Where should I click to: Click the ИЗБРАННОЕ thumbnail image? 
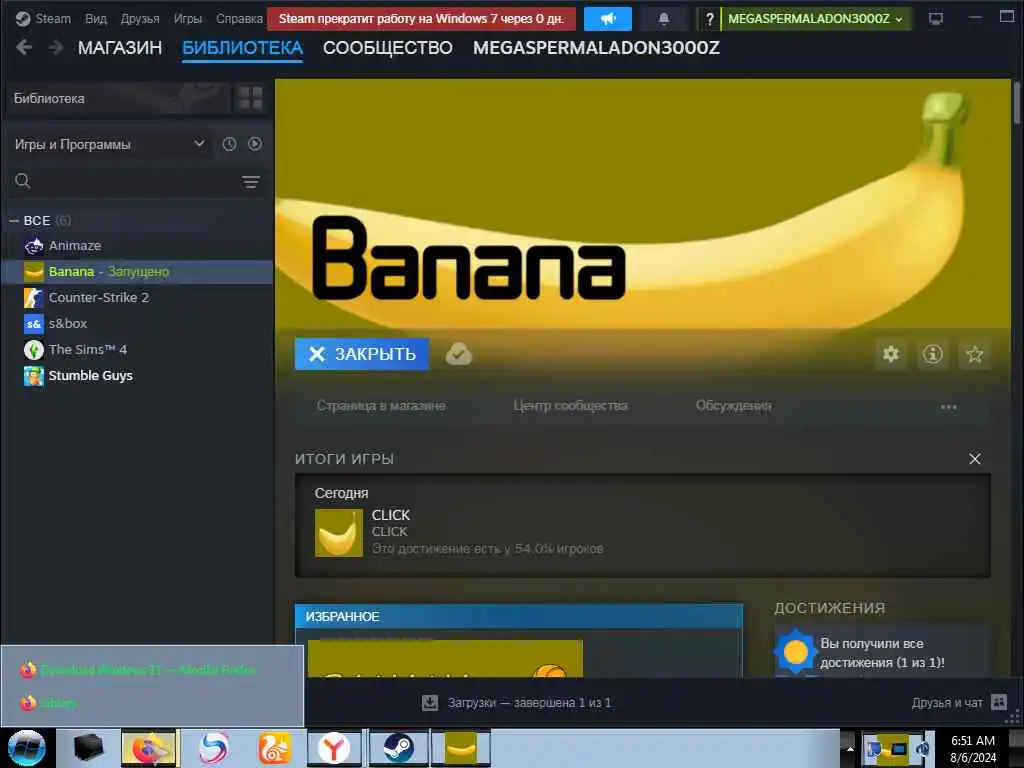pos(445,658)
